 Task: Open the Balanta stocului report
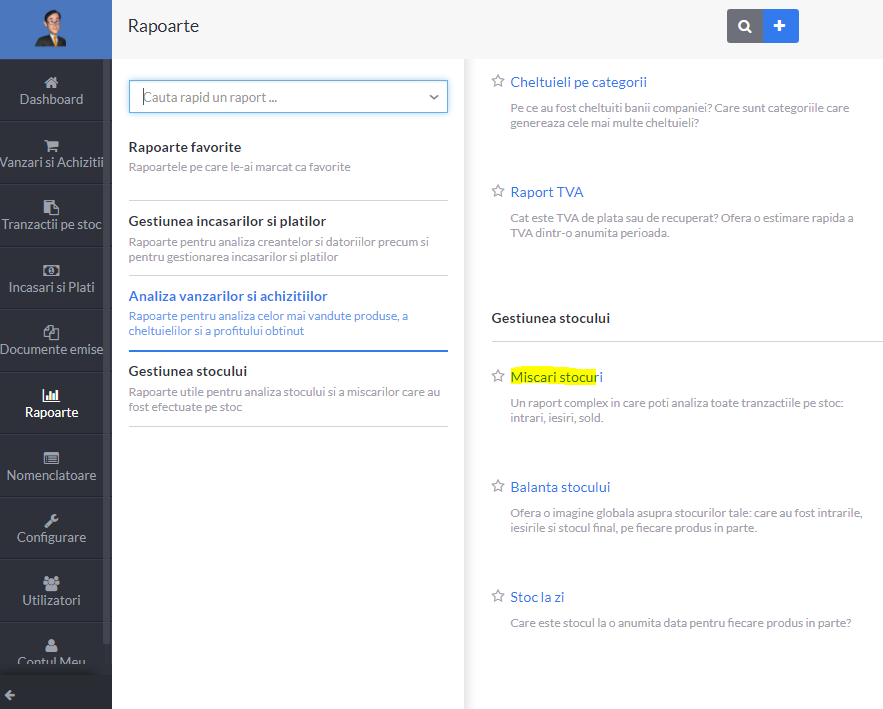[x=560, y=487]
